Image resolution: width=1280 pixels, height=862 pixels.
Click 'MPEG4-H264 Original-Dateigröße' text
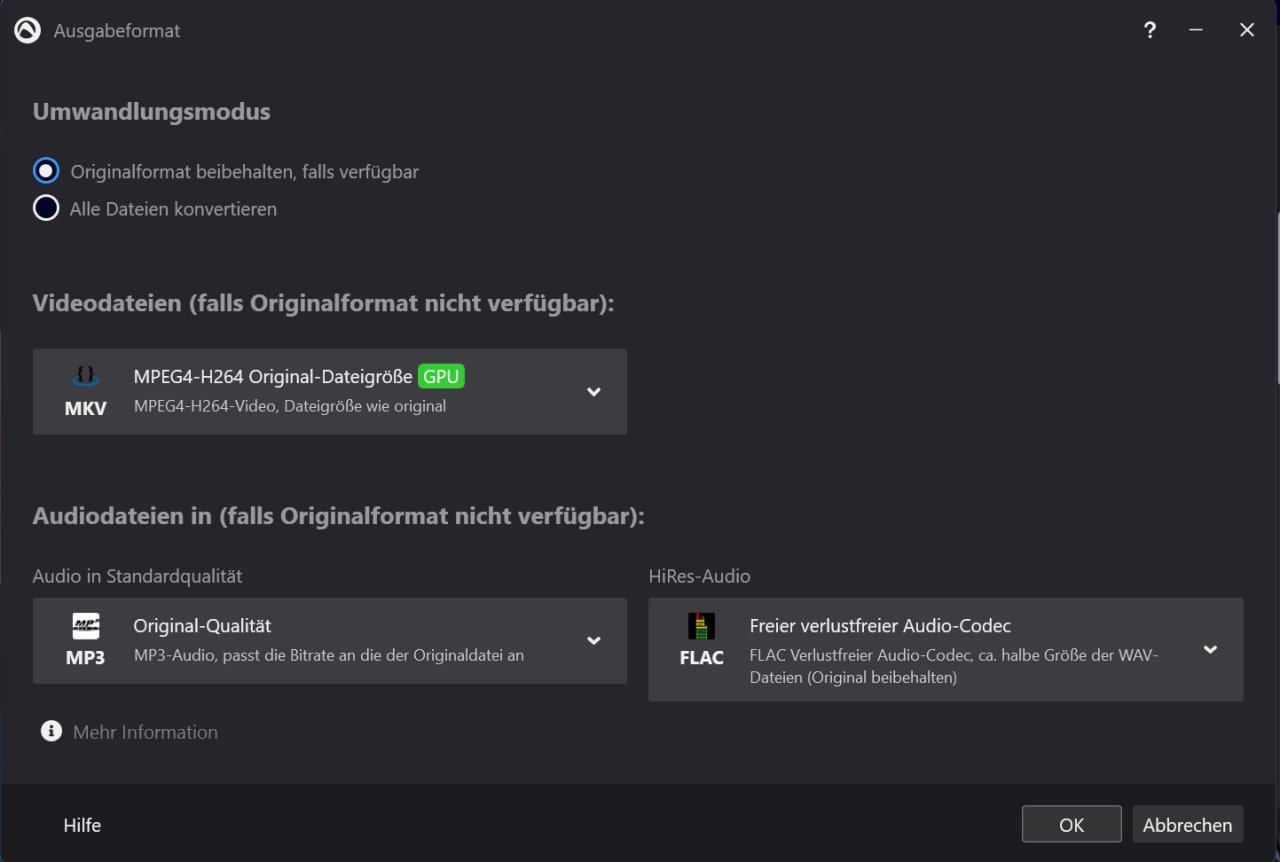[273, 377]
